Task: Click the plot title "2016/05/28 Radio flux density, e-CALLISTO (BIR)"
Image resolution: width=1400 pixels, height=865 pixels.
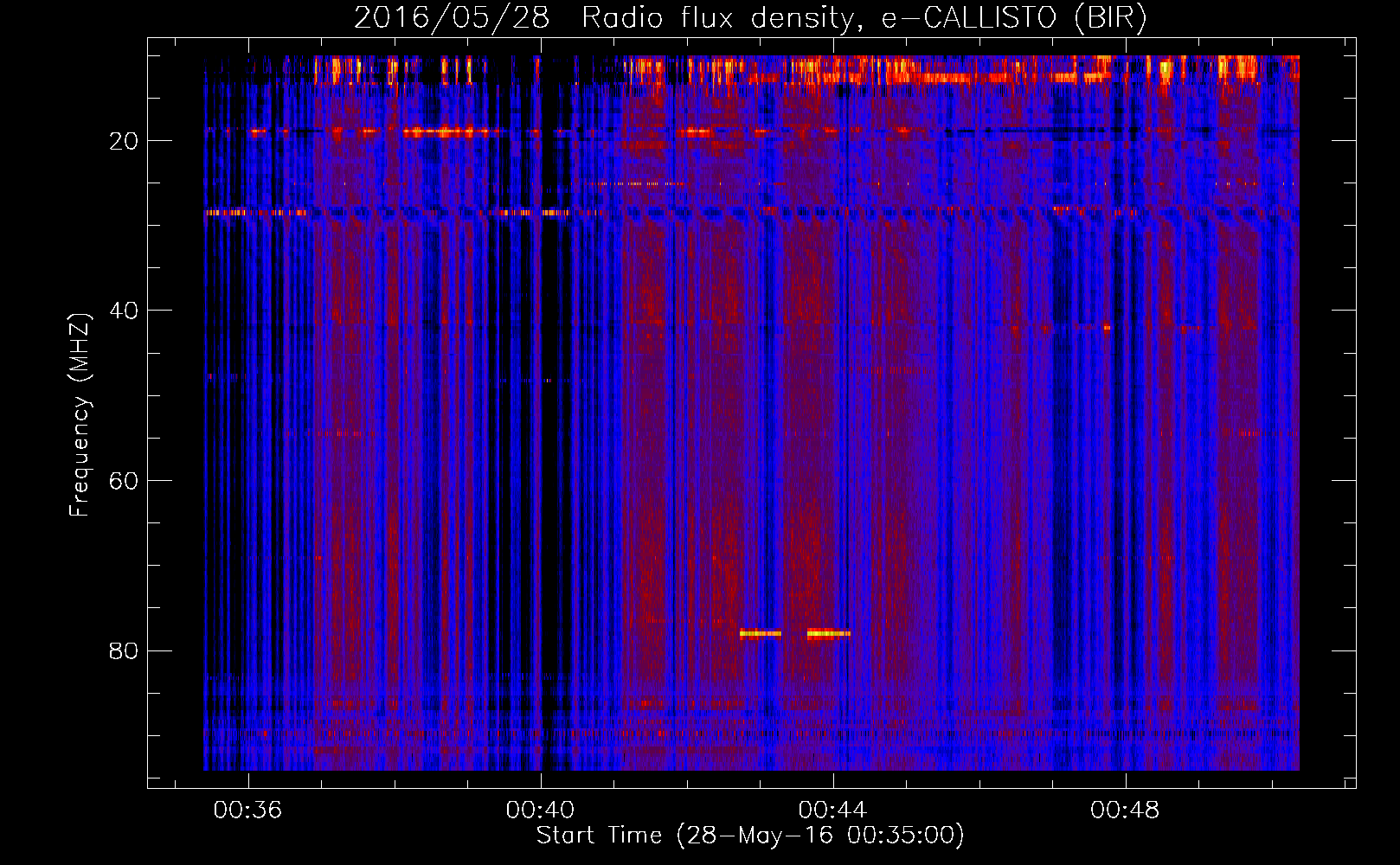Action: click(750, 17)
